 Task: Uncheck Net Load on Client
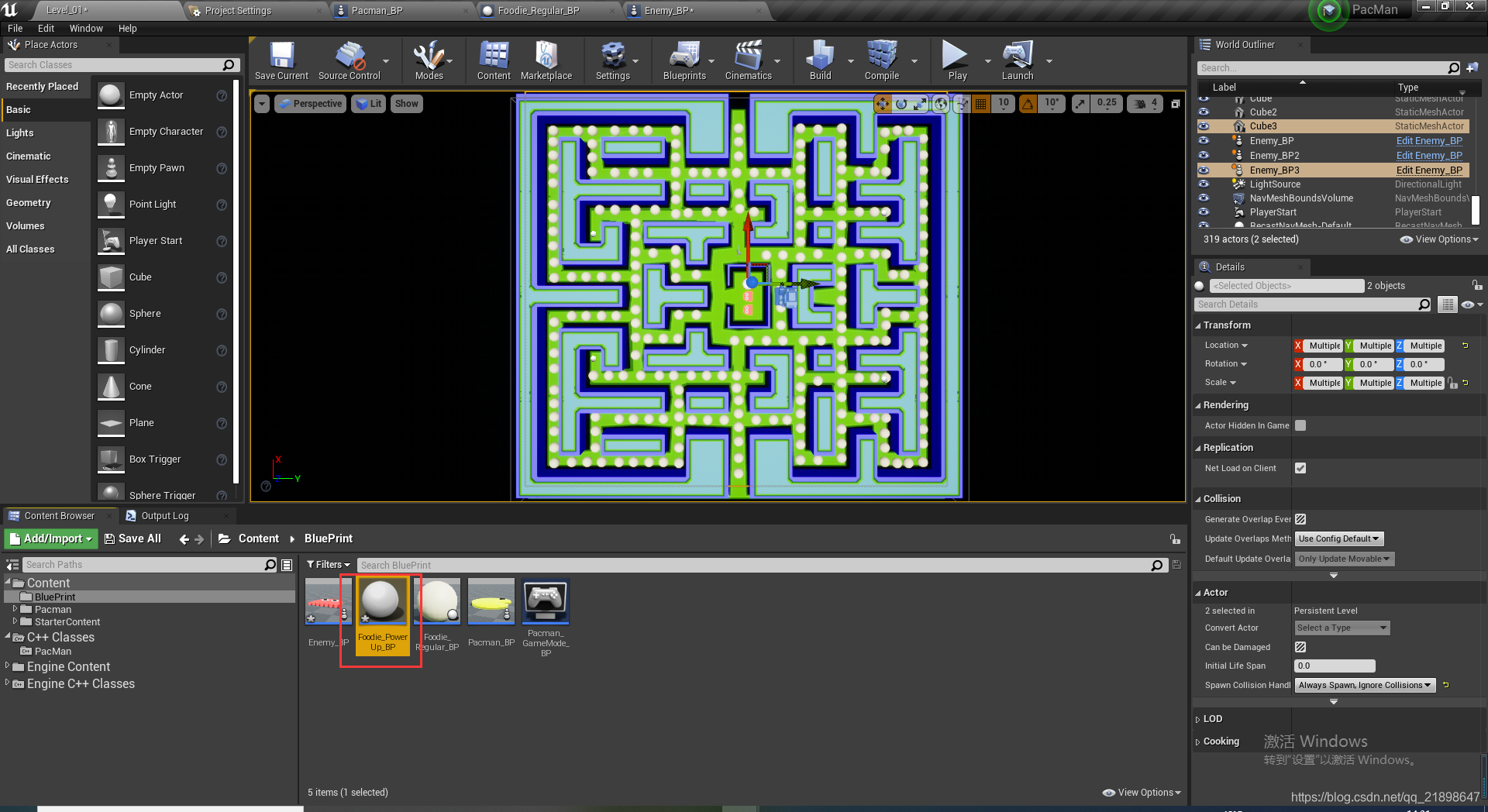1300,468
